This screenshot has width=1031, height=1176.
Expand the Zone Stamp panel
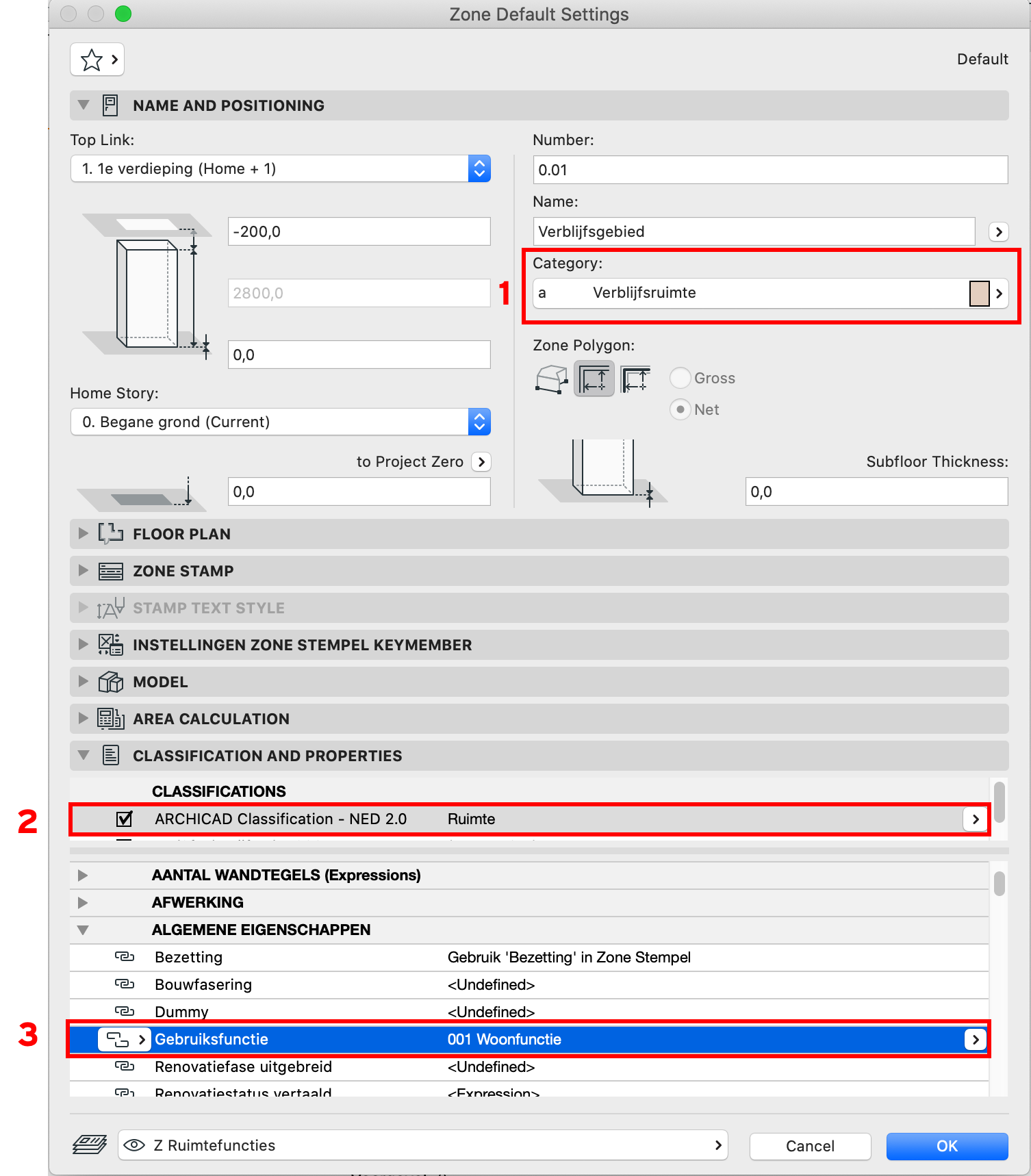84,570
